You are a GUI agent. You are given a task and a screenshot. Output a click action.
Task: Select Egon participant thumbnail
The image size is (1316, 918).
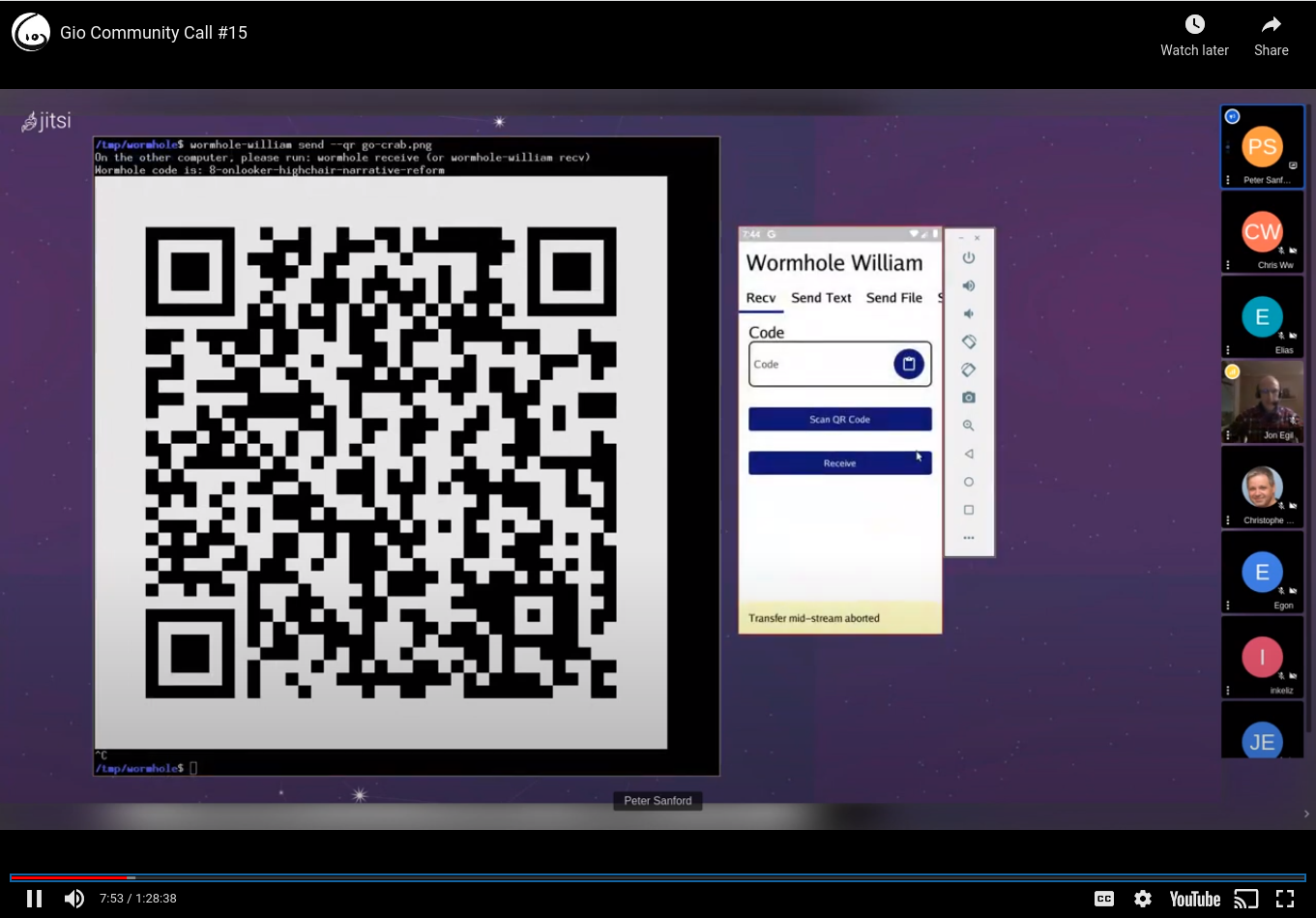(1263, 573)
